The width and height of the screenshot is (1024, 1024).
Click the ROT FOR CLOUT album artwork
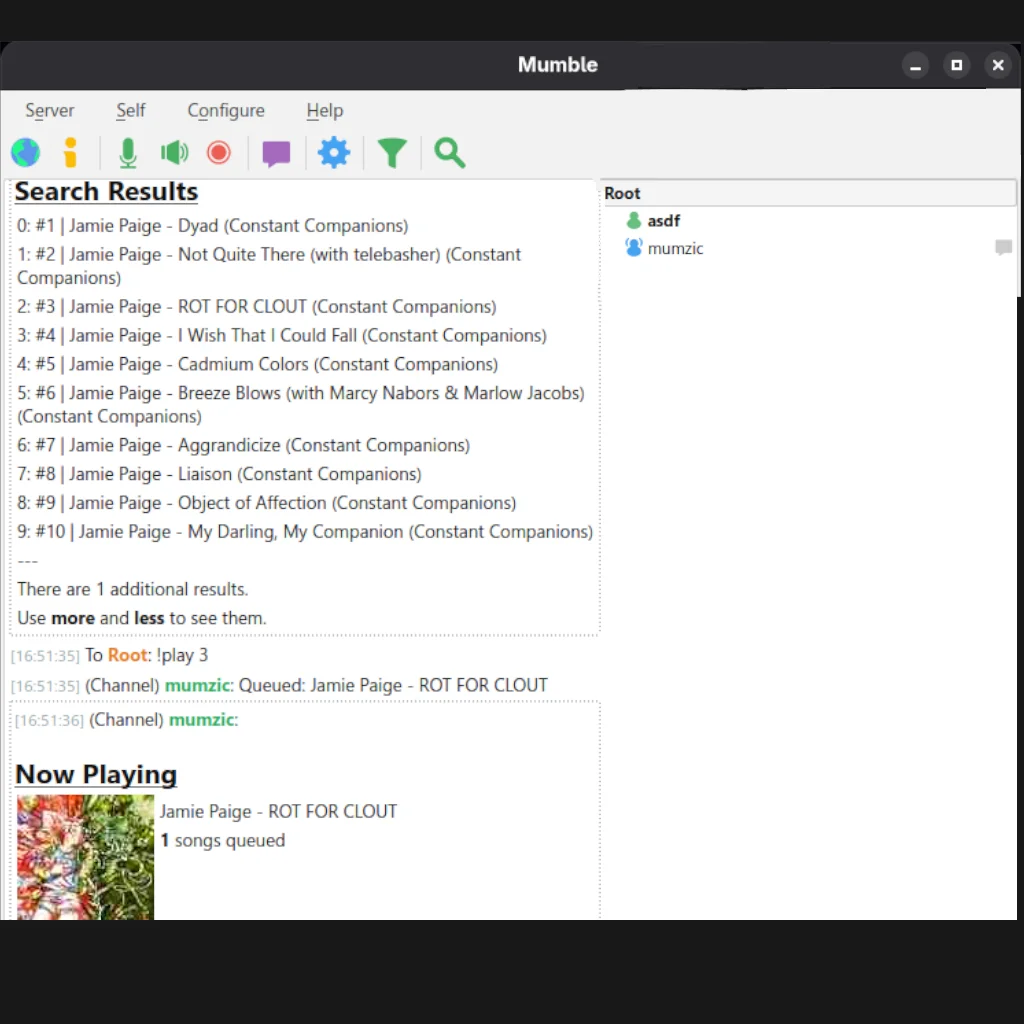85,858
